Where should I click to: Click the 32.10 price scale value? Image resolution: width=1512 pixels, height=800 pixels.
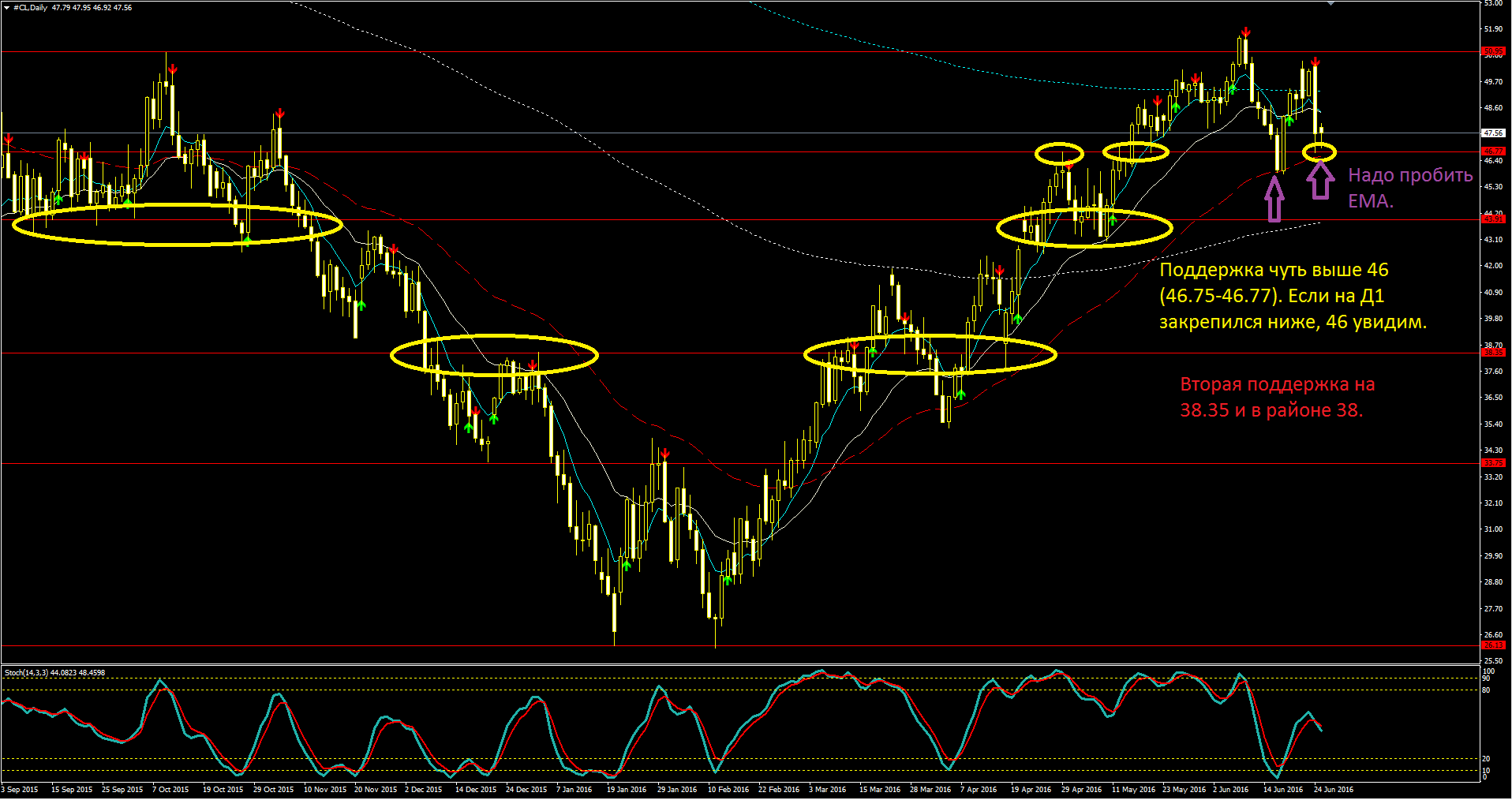[x=1493, y=503]
